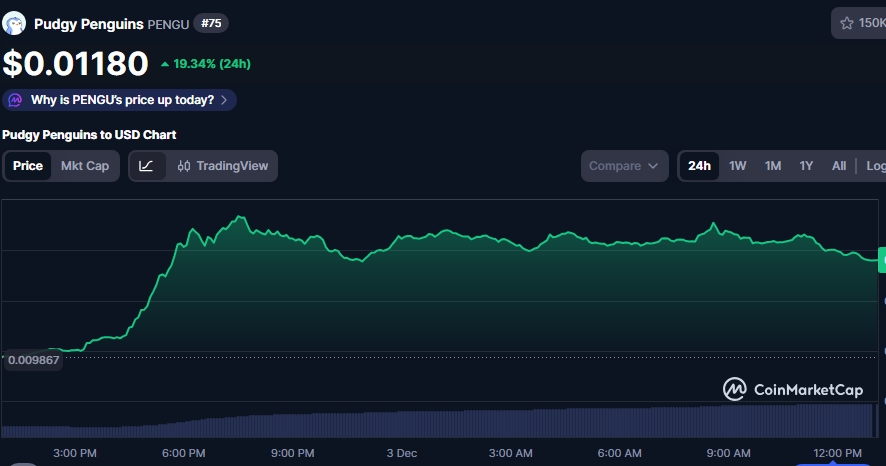Open 'Why is PENGU's price up today?'

point(119,100)
